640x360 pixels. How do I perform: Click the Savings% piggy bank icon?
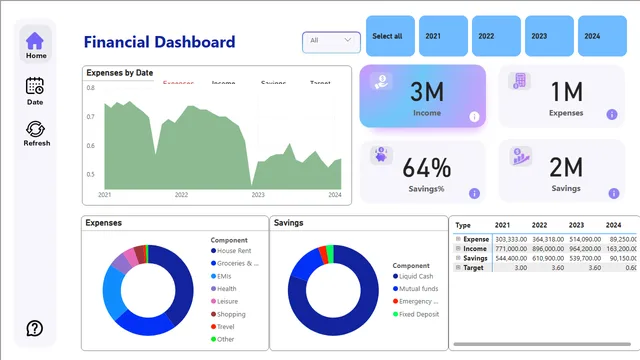click(381, 155)
